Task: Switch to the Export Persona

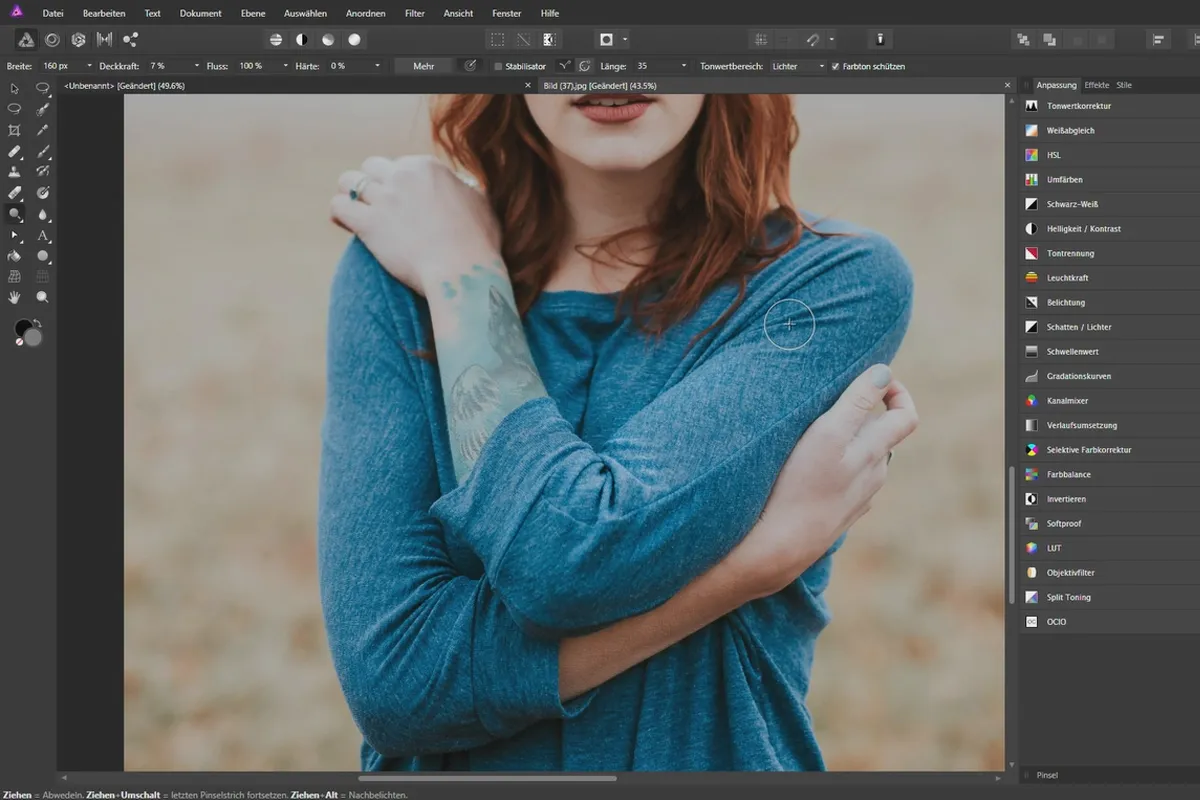Action: 130,40
